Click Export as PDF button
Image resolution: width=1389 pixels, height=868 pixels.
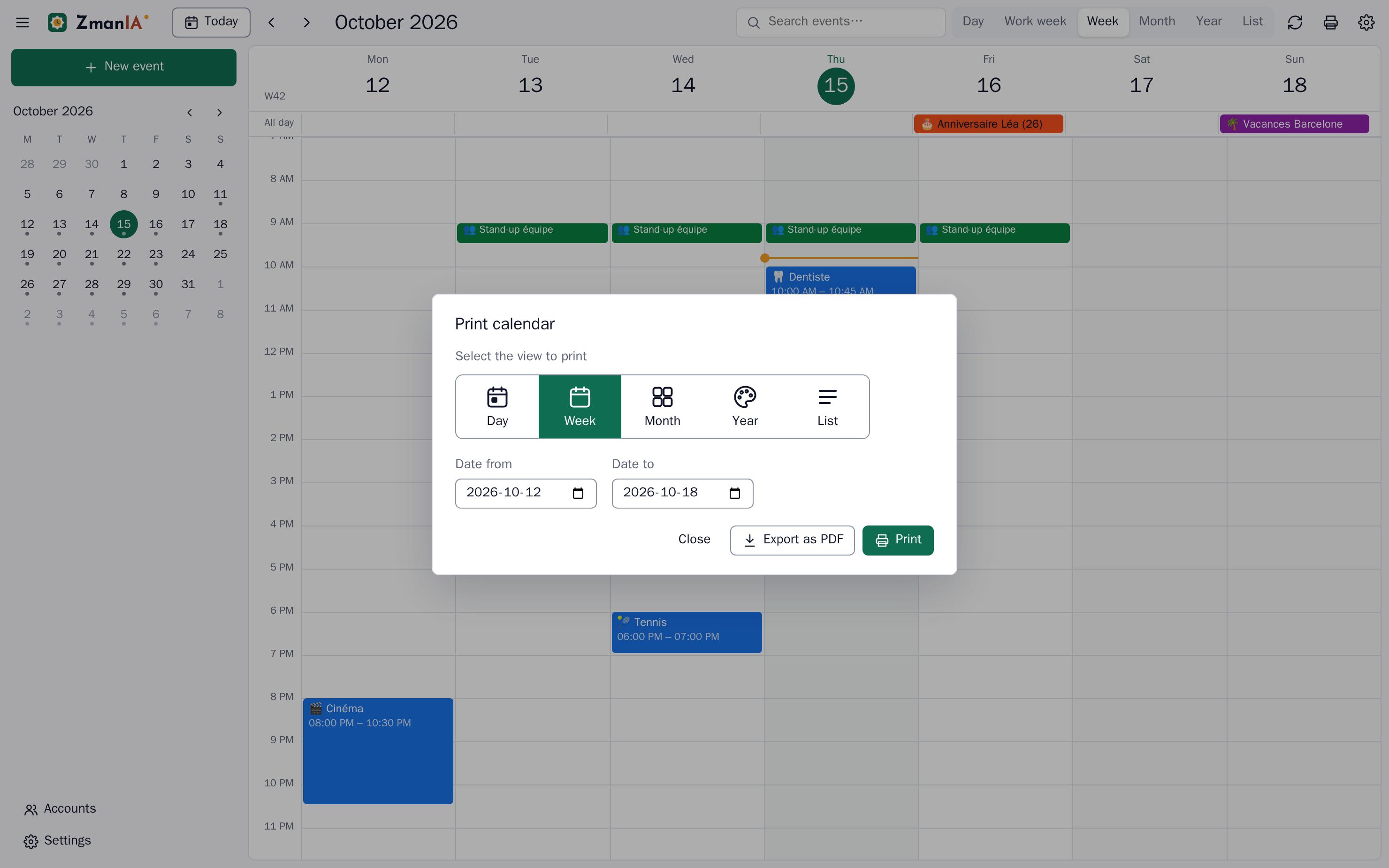(x=792, y=540)
